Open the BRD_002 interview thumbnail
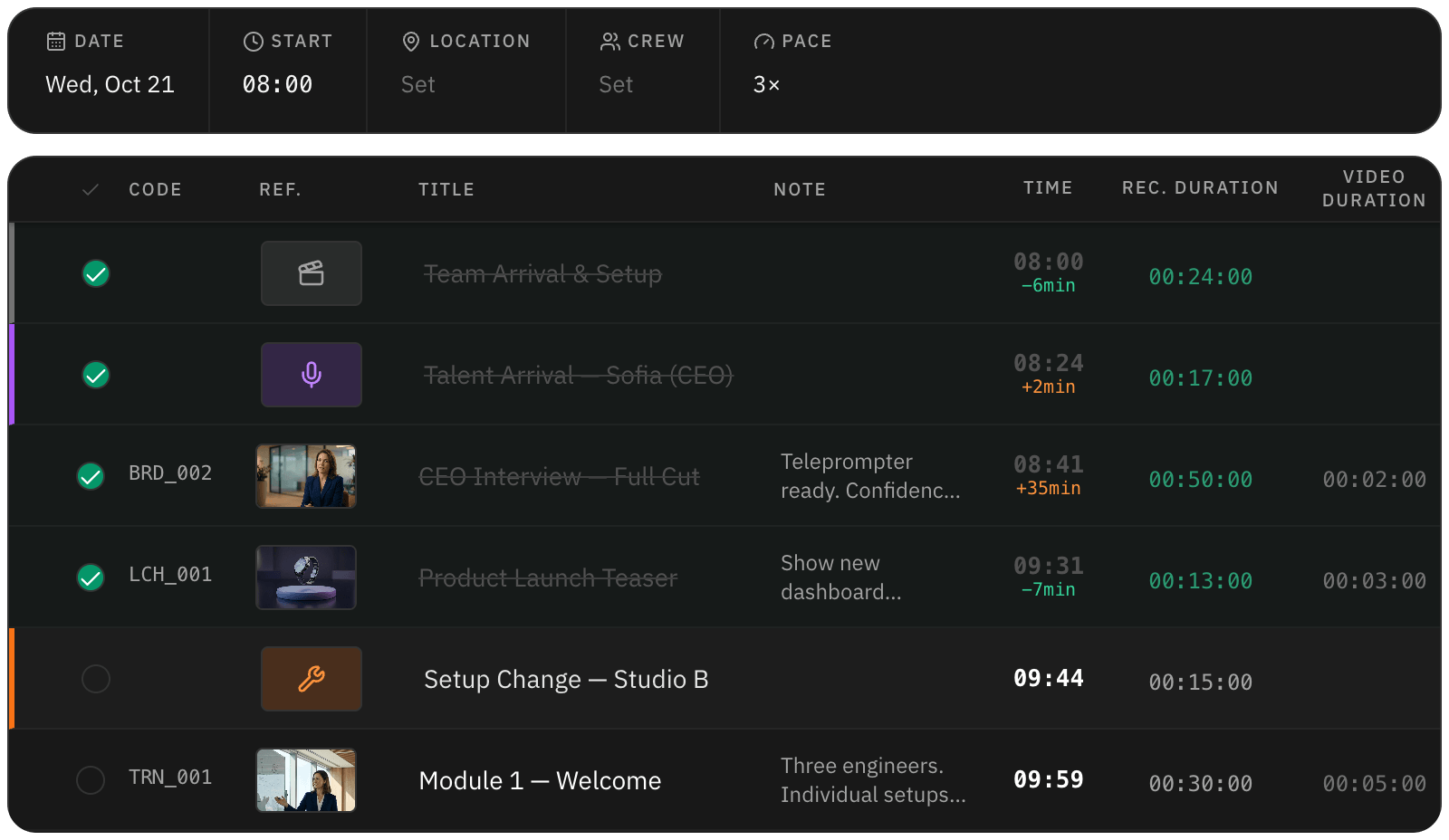Screen dimensions: 1449x840 pyautogui.click(x=306, y=476)
